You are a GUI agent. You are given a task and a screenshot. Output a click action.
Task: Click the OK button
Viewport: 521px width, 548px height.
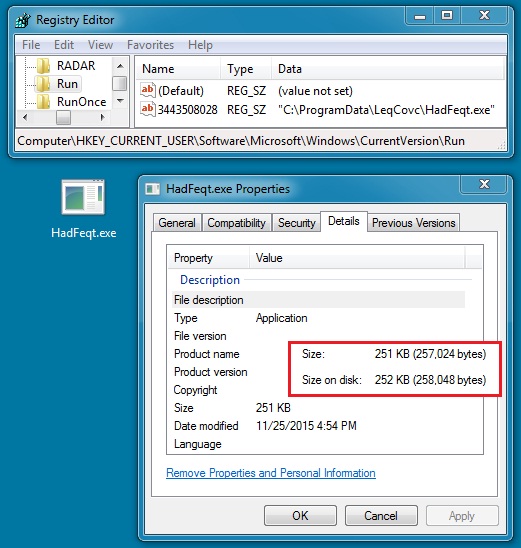tap(301, 515)
